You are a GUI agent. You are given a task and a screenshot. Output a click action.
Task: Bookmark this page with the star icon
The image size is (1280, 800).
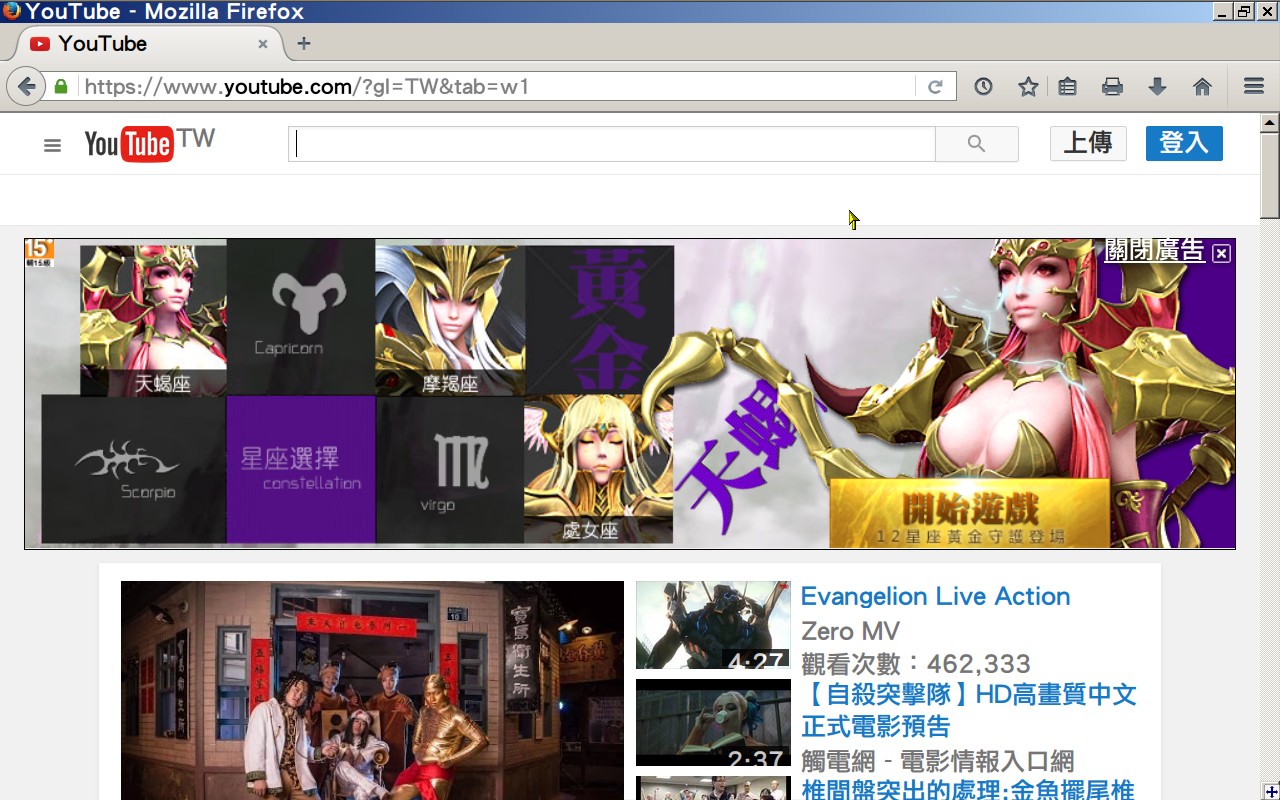click(1027, 87)
